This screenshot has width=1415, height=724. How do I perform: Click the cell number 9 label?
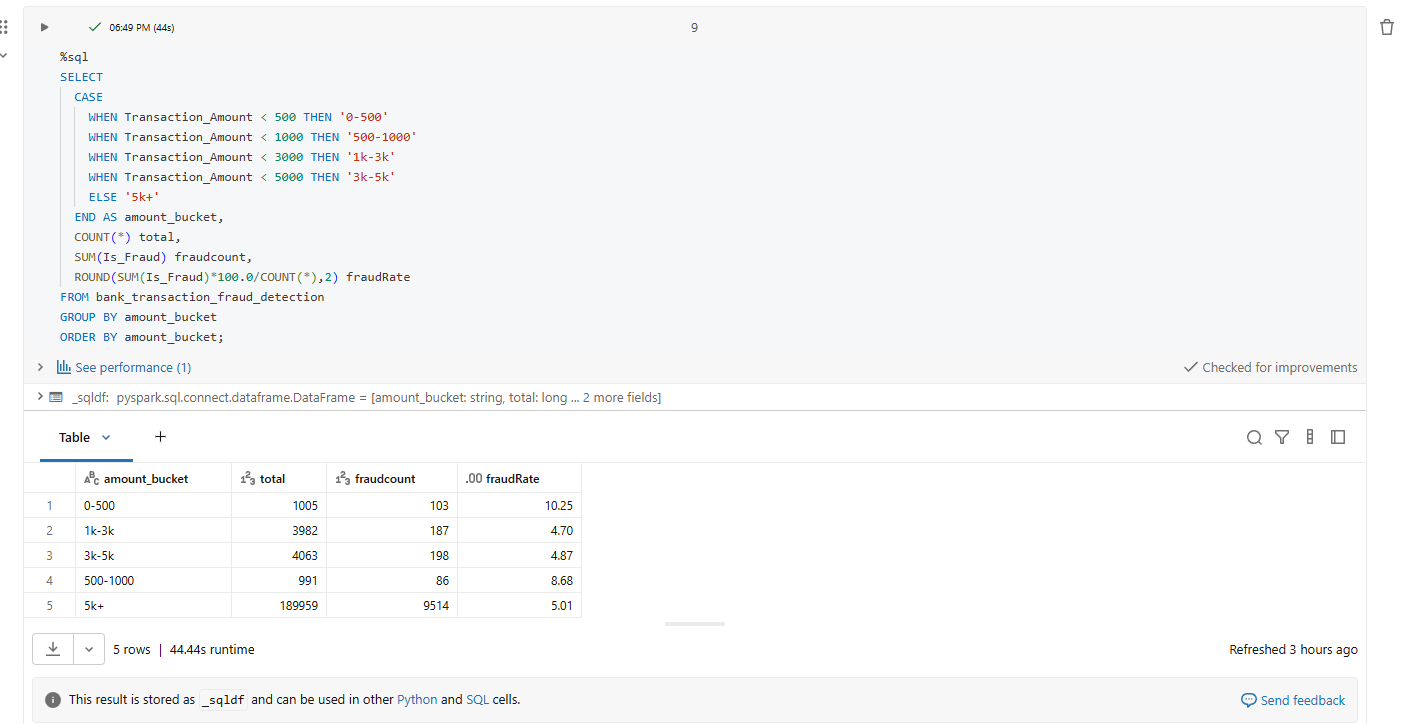694,27
